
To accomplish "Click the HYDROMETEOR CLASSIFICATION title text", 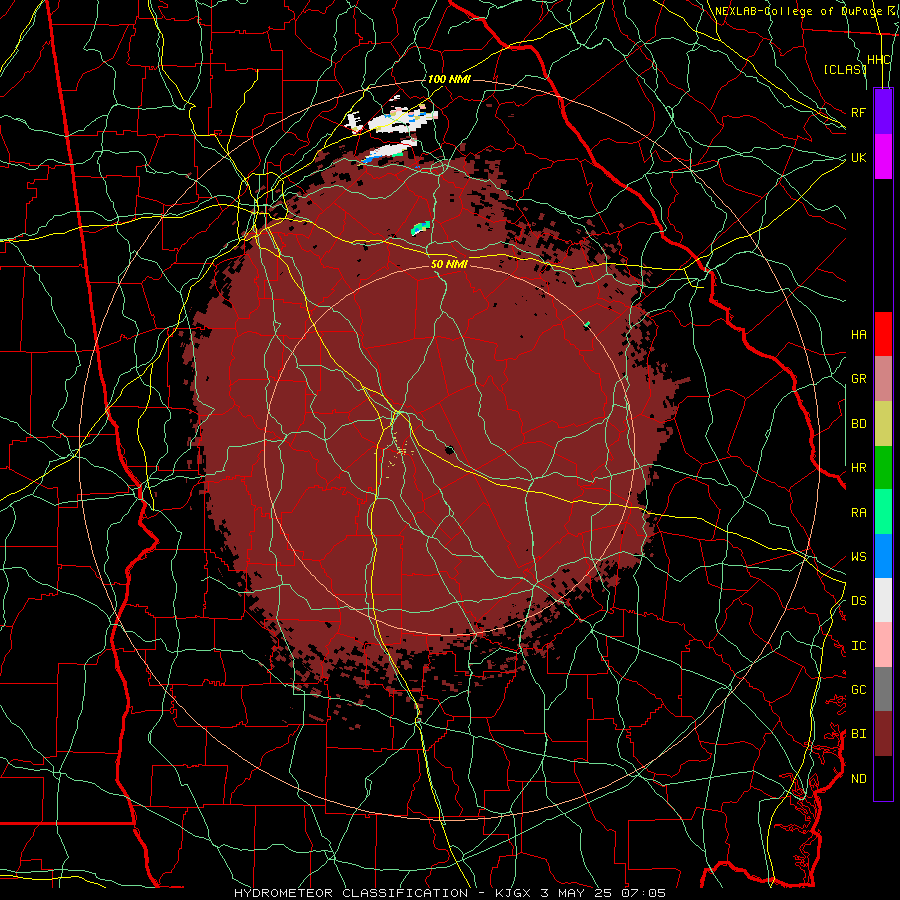I will click(351, 893).
